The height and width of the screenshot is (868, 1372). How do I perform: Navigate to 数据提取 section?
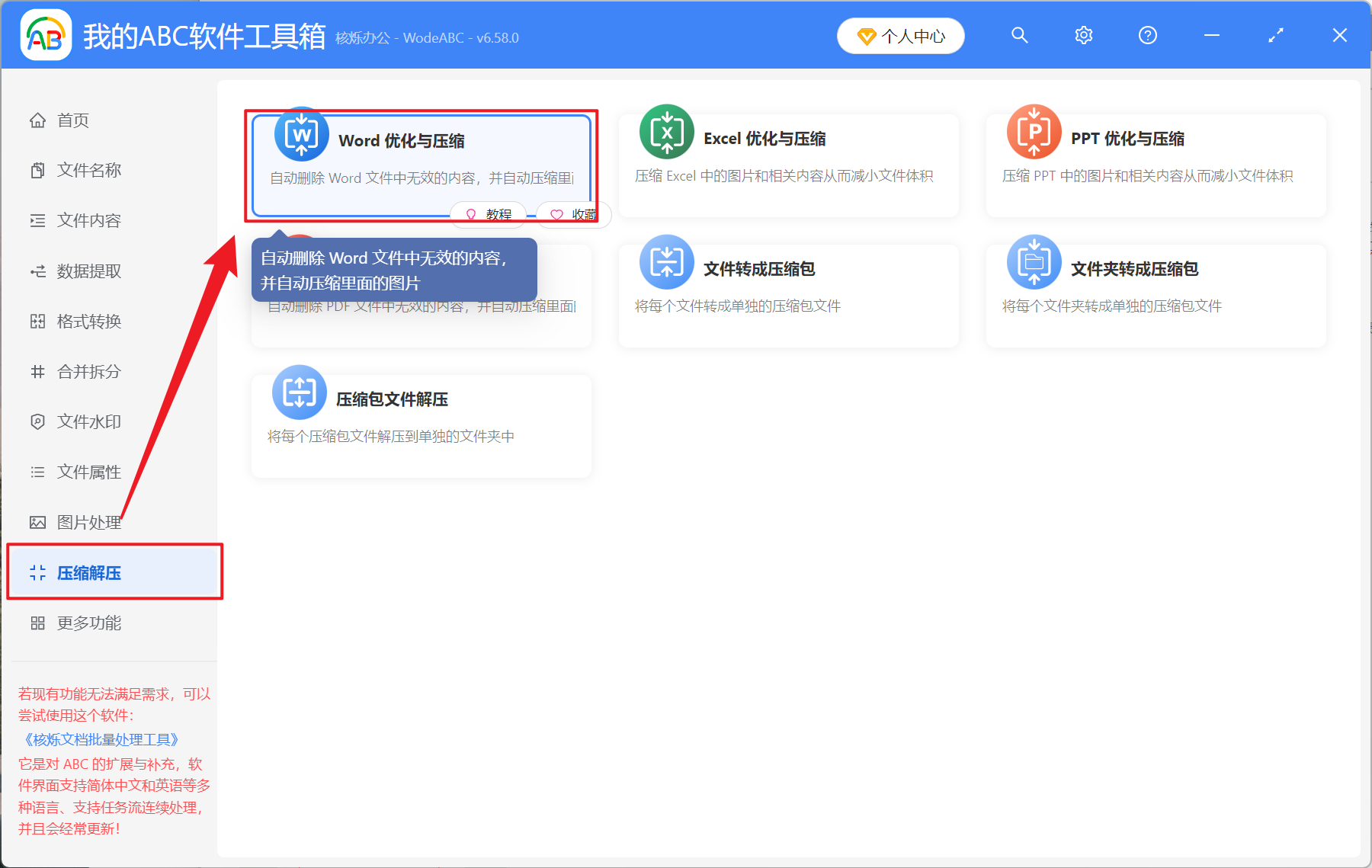click(x=88, y=271)
